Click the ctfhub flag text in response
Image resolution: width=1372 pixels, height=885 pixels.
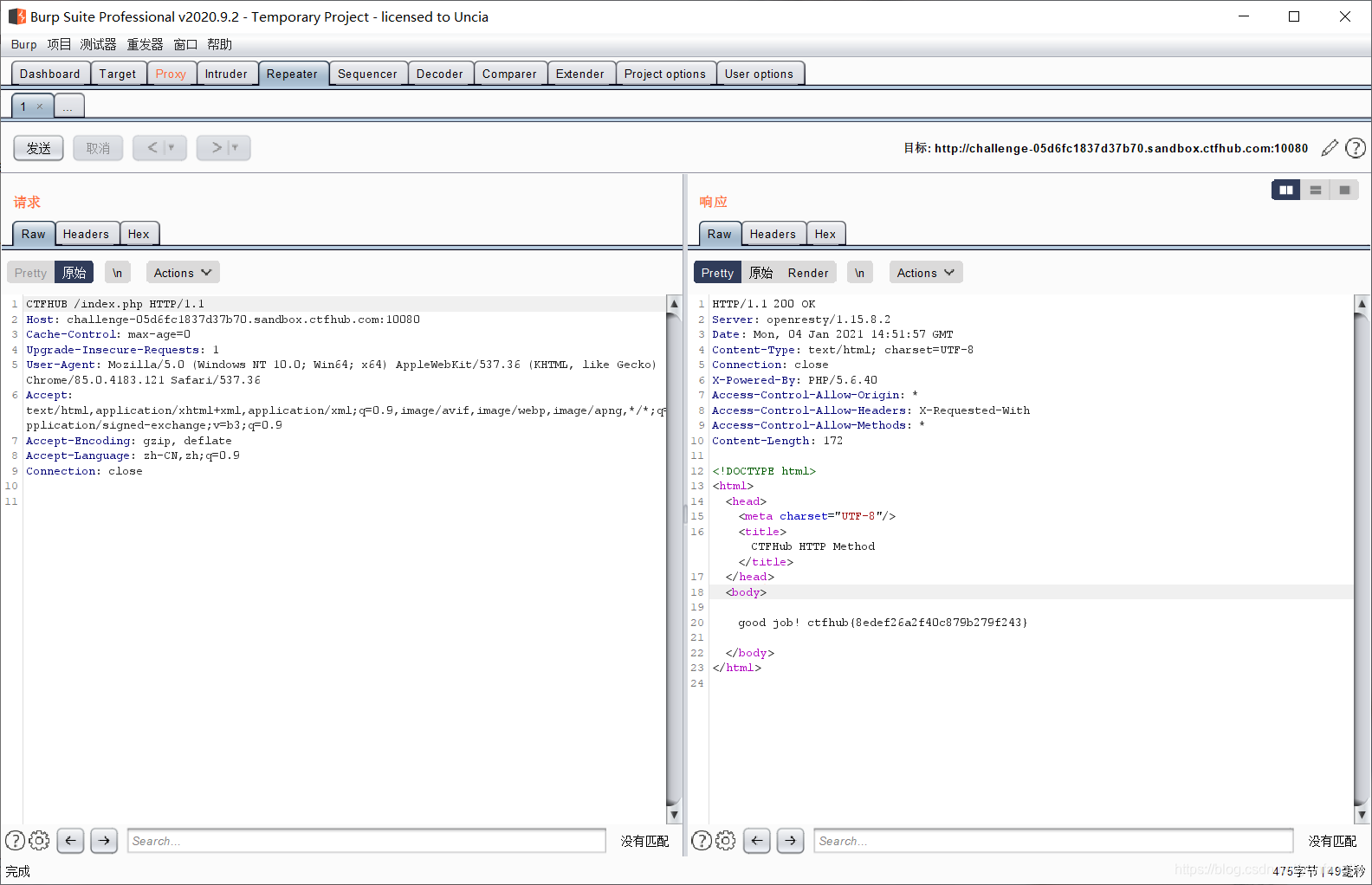pyautogui.click(x=917, y=623)
